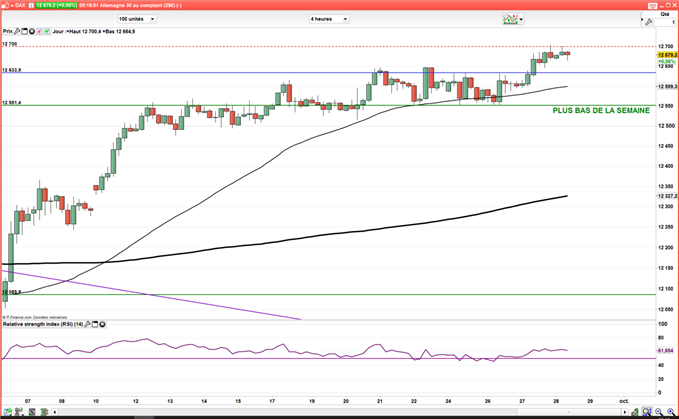Click the Prix panel window icon

[x=24, y=31]
